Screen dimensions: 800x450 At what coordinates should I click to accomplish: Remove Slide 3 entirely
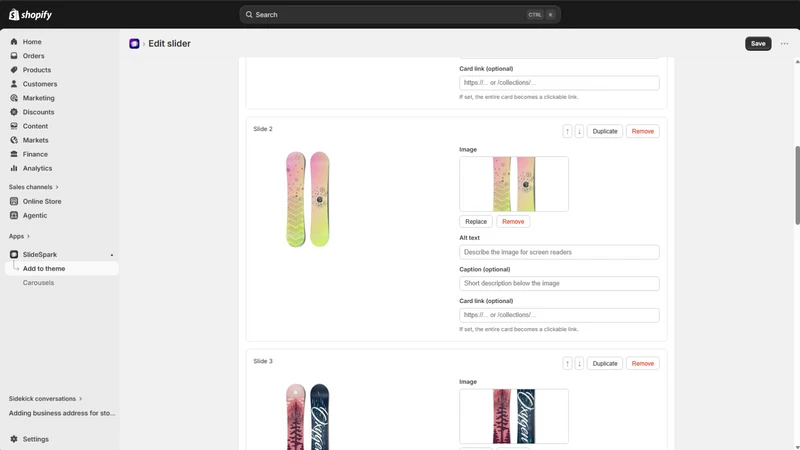click(642, 363)
